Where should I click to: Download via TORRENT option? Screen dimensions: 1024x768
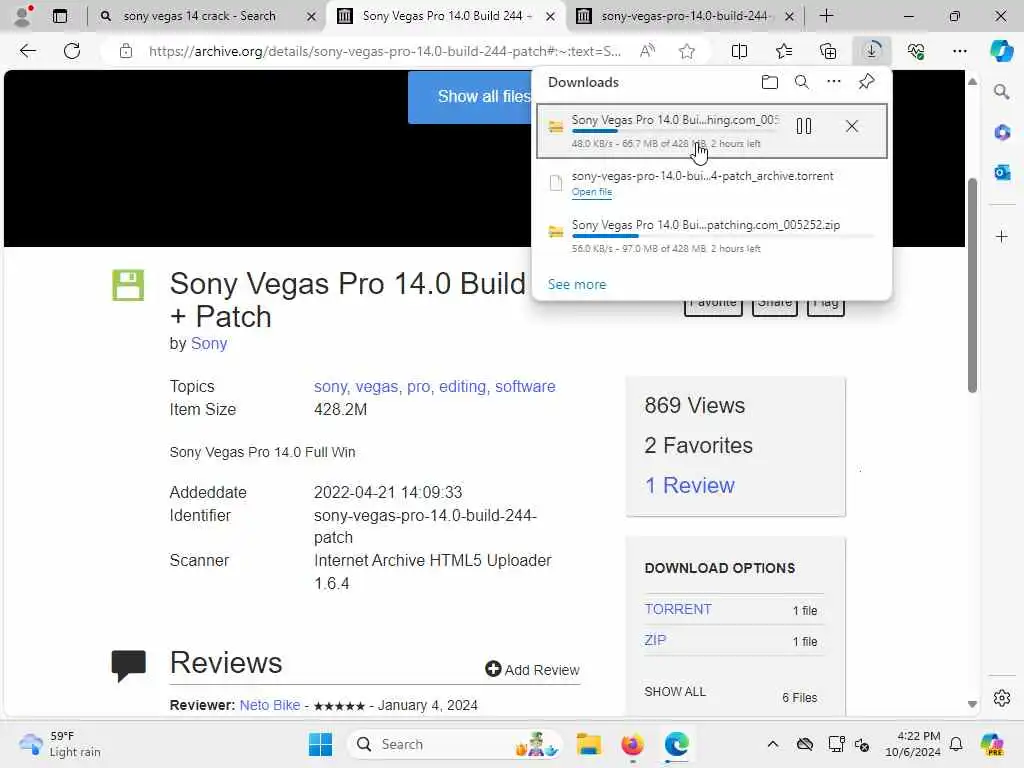678,609
